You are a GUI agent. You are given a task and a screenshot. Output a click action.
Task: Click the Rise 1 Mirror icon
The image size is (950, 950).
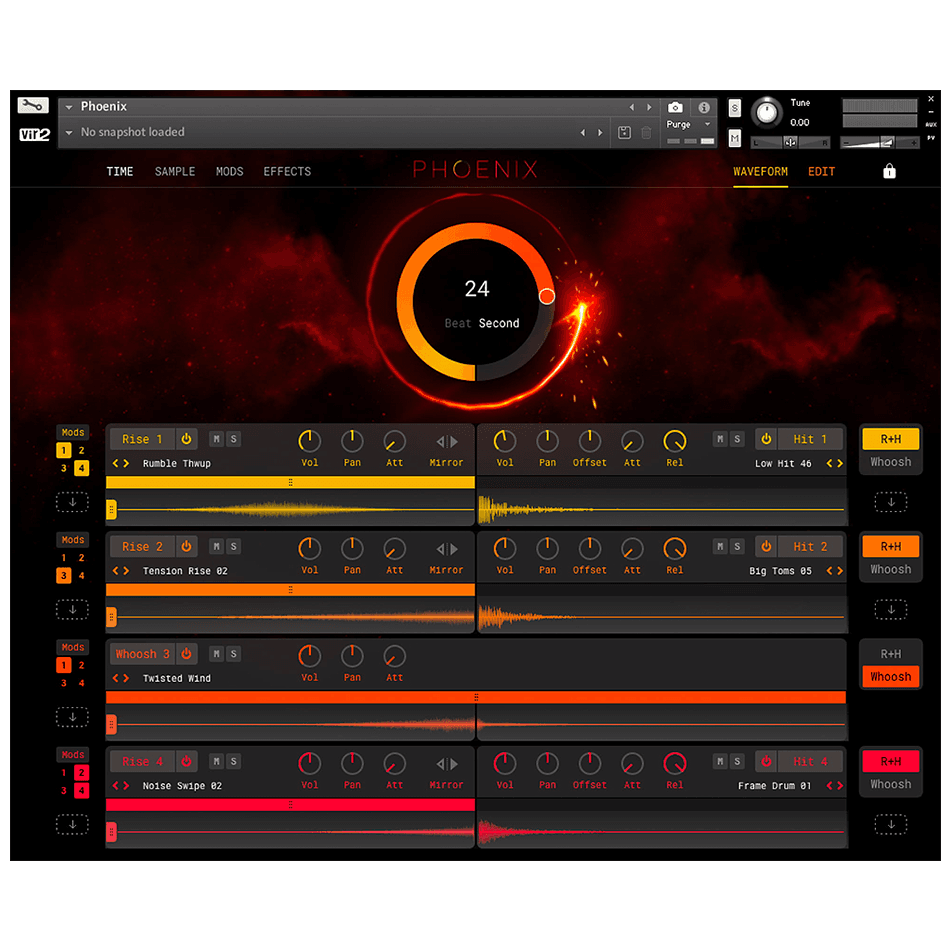447,442
